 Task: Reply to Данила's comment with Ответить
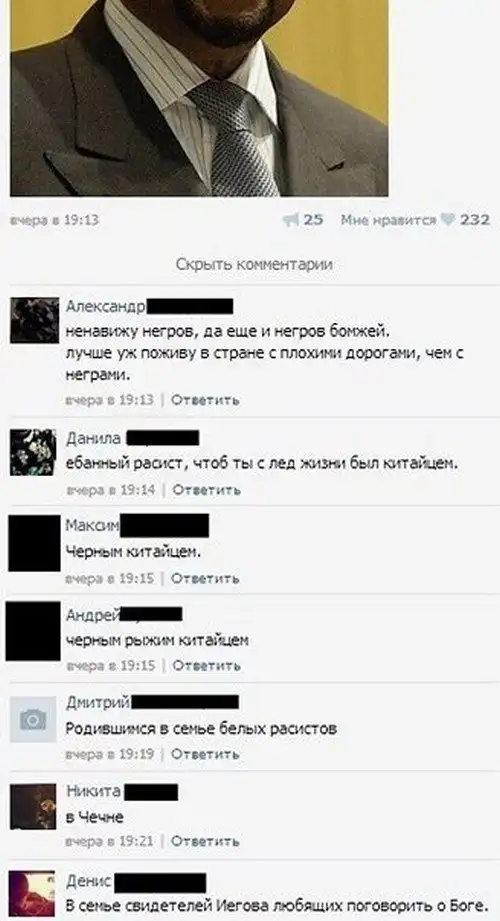coord(206,489)
